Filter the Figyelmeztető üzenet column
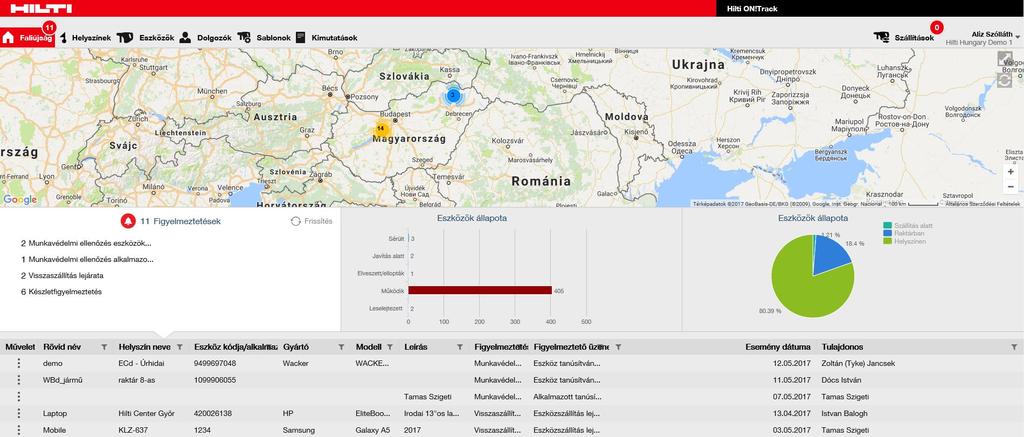The image size is (1024, 437). (618, 348)
